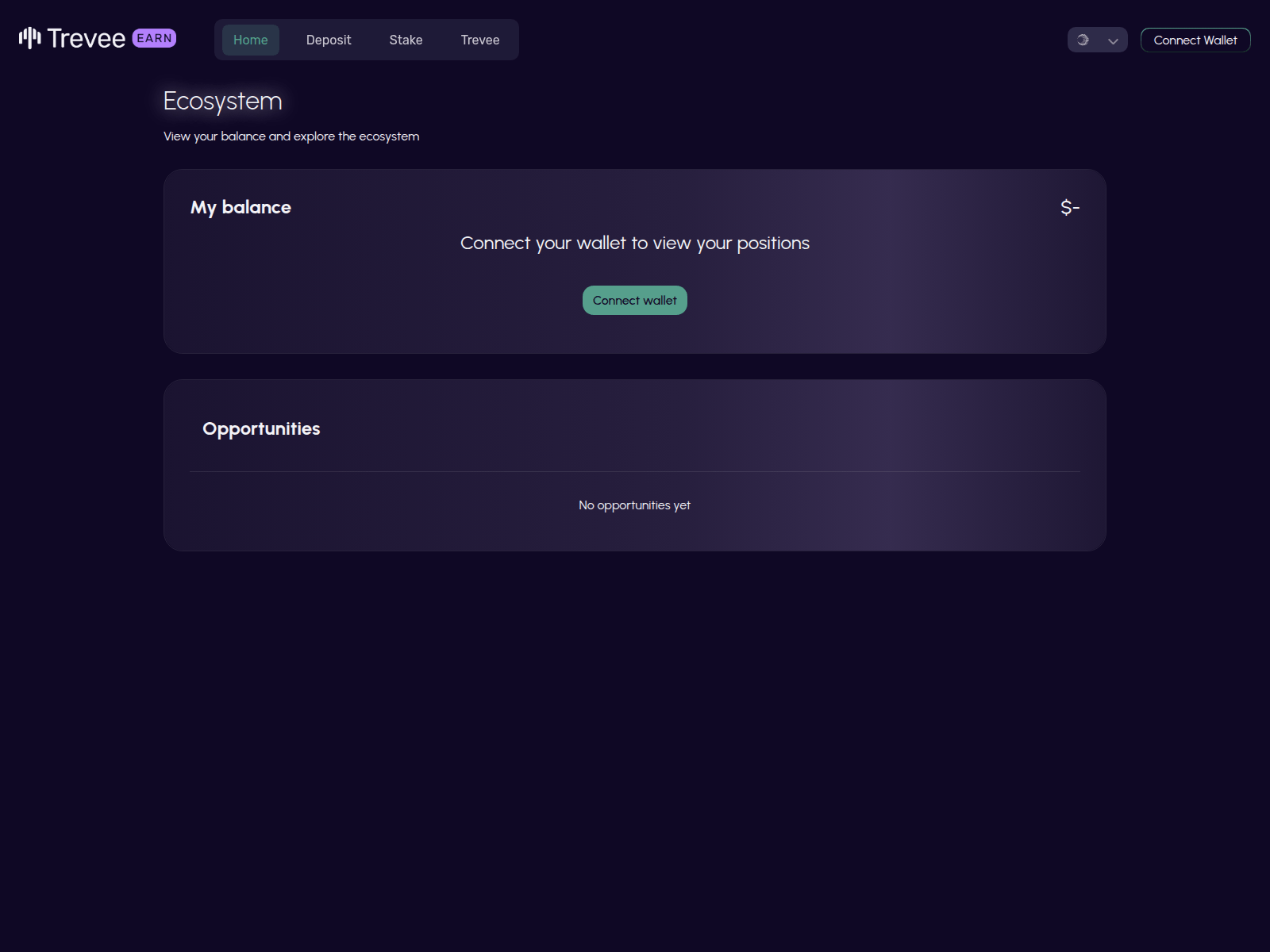Screen dimensions: 1270x952
Task: Click "Connect your wallet to view your positions" text
Action: (x=634, y=243)
